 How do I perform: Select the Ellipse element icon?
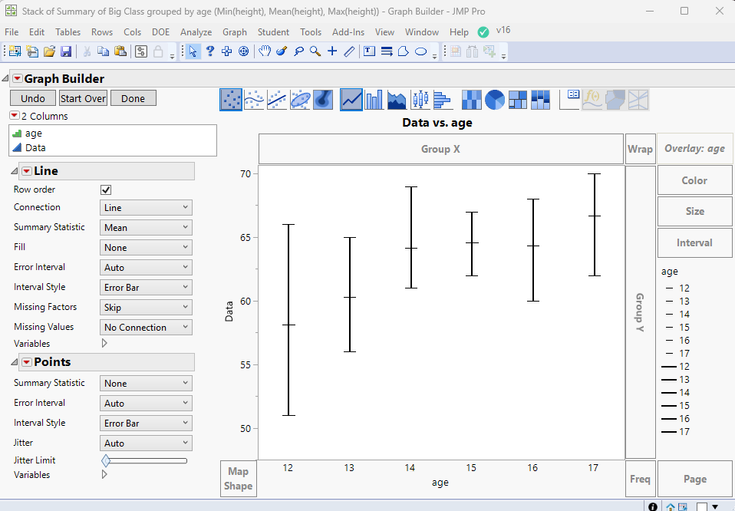(x=300, y=99)
